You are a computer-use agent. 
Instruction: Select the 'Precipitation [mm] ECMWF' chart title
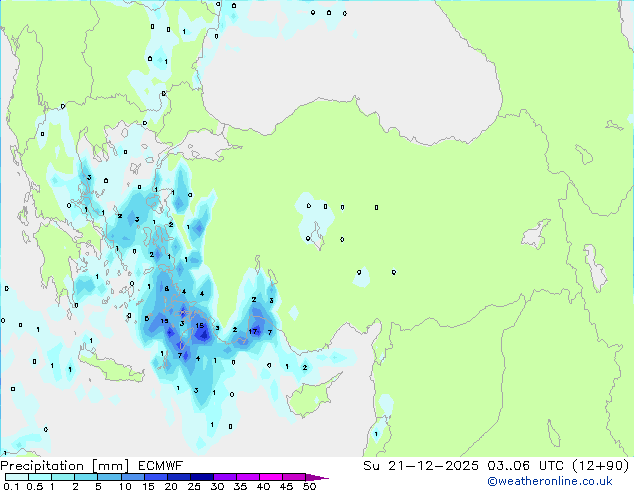click(x=91, y=466)
